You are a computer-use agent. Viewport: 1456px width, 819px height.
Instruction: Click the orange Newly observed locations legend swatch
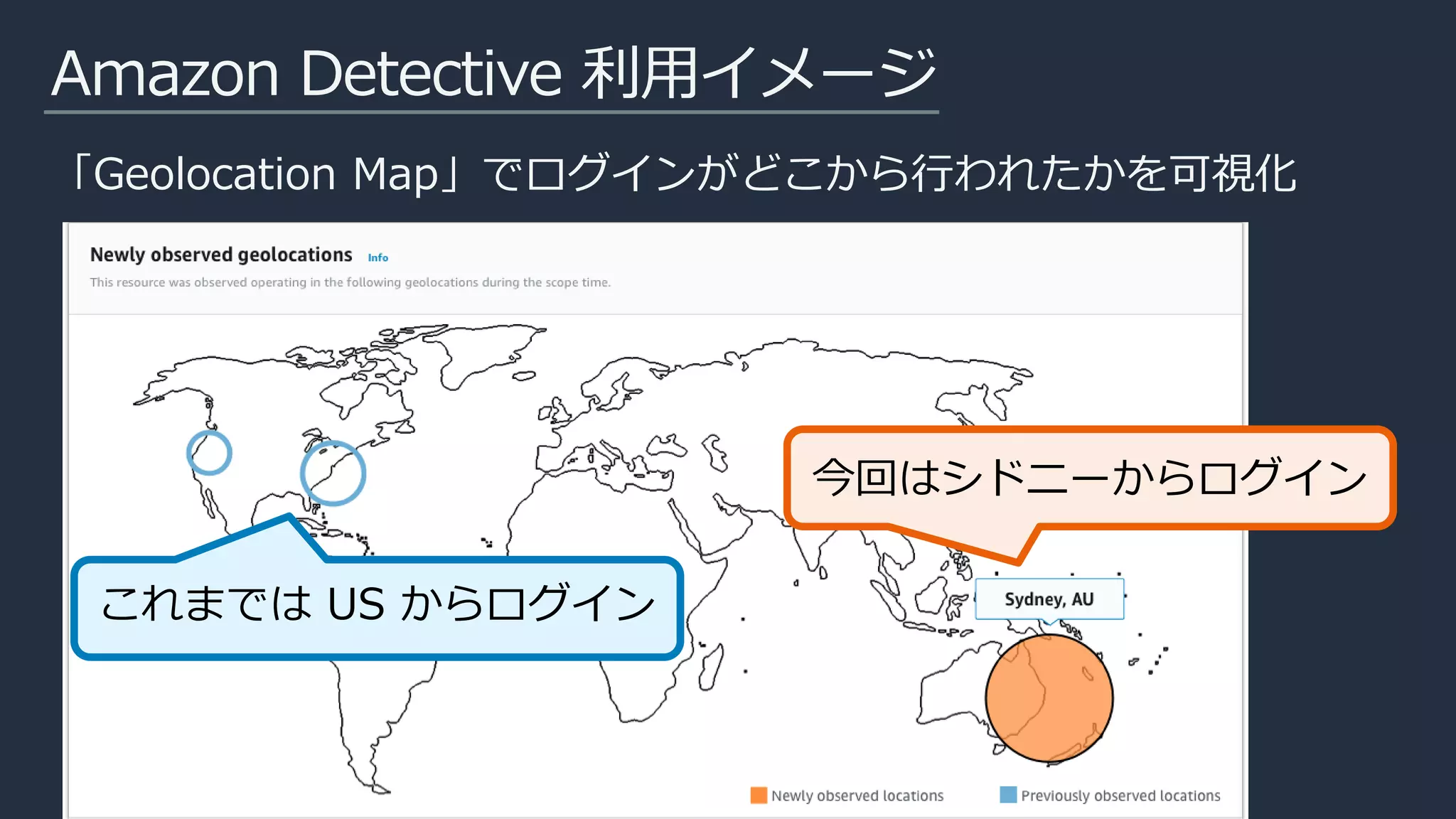759,795
